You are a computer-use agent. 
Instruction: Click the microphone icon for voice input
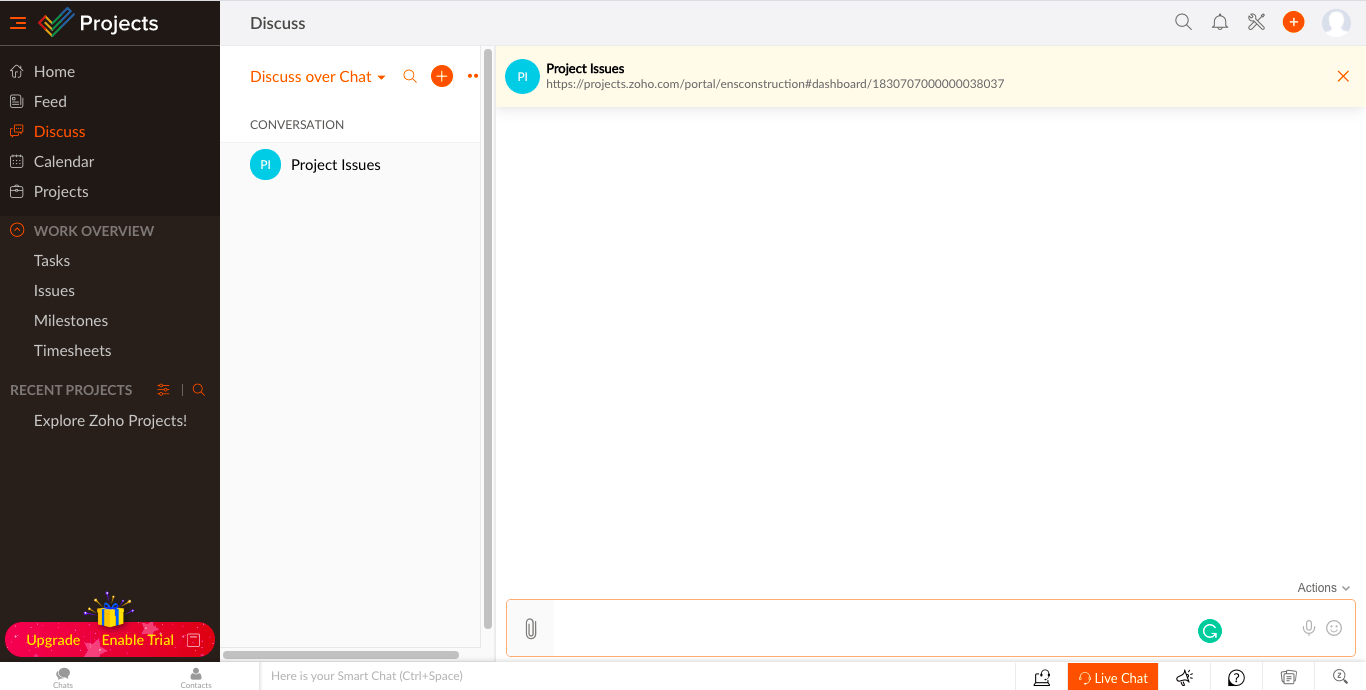(1308, 628)
